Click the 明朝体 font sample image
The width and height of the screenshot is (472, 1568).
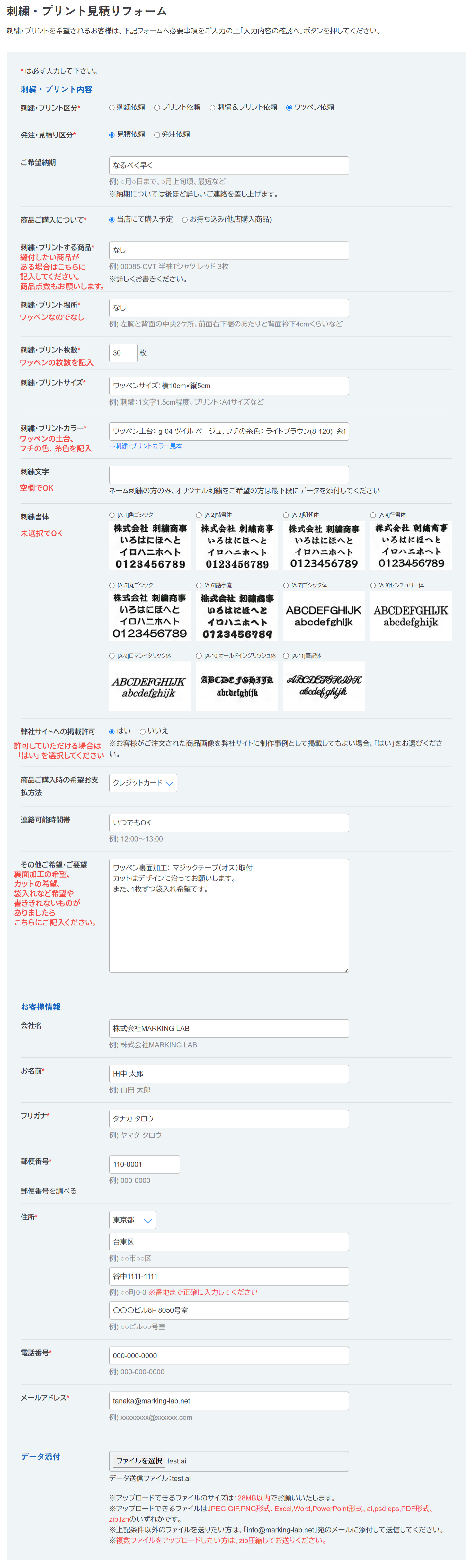tap(324, 546)
